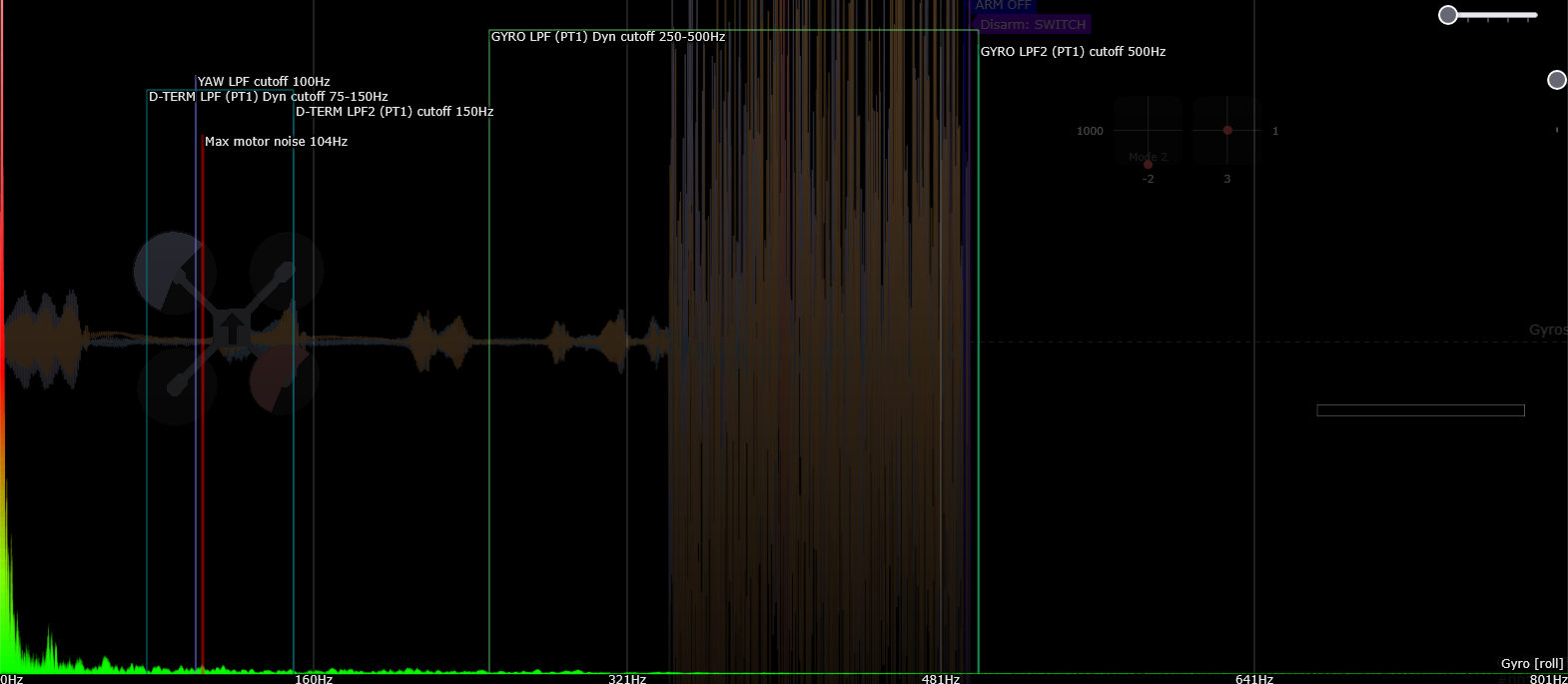Click the D-TERM LPF Dyn cutoff 75-150Hz label
This screenshot has width=1568, height=684.
click(268, 97)
